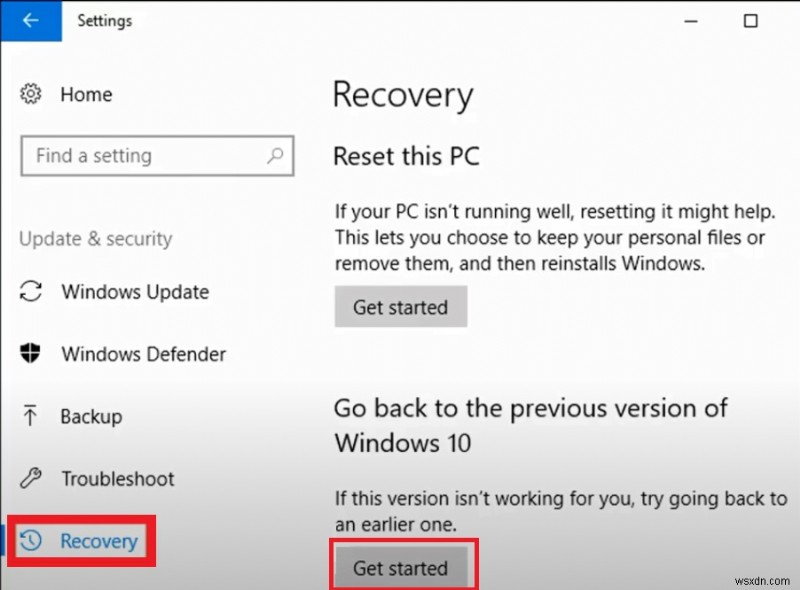Open Windows Update from the sidebar icon
Viewport: 800px width, 590px height.
pyautogui.click(x=31, y=292)
